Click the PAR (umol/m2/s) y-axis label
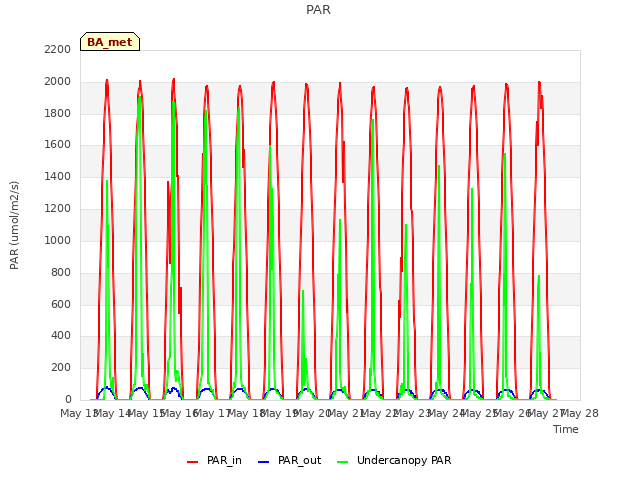This screenshot has height=480, width=640. [14, 225]
